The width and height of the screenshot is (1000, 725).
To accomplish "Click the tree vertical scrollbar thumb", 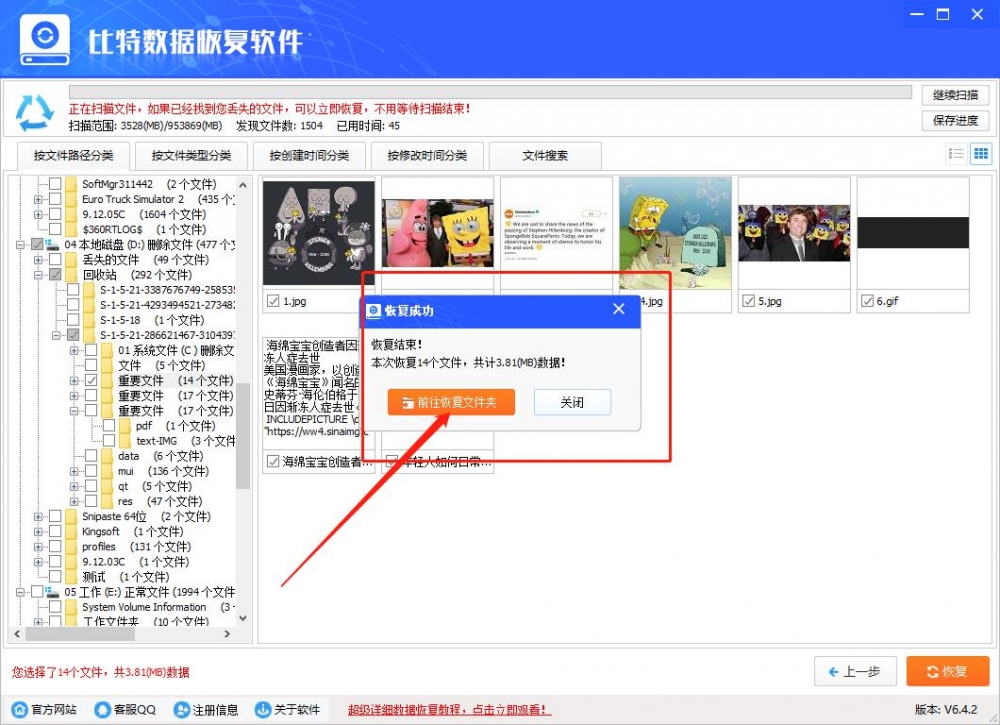I will [242, 436].
